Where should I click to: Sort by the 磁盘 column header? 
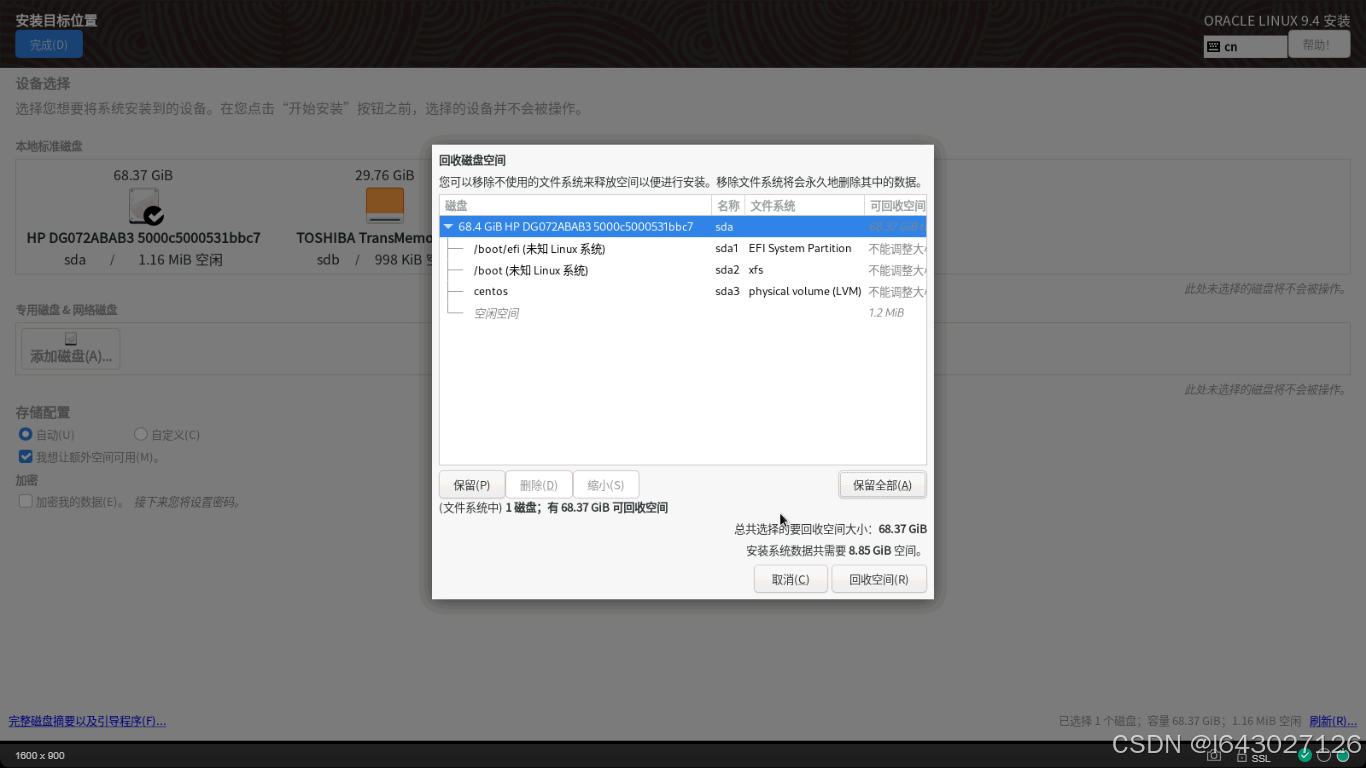(x=575, y=205)
